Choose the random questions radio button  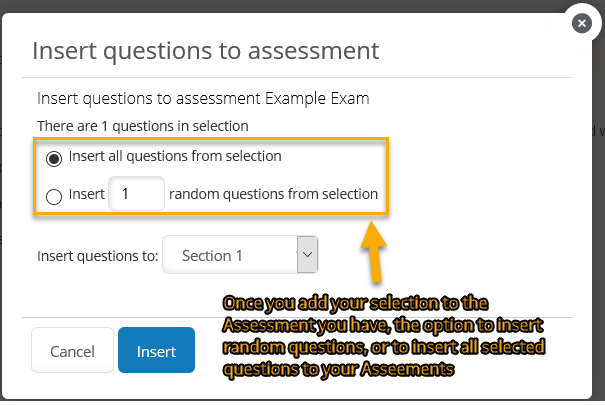[x=54, y=196]
